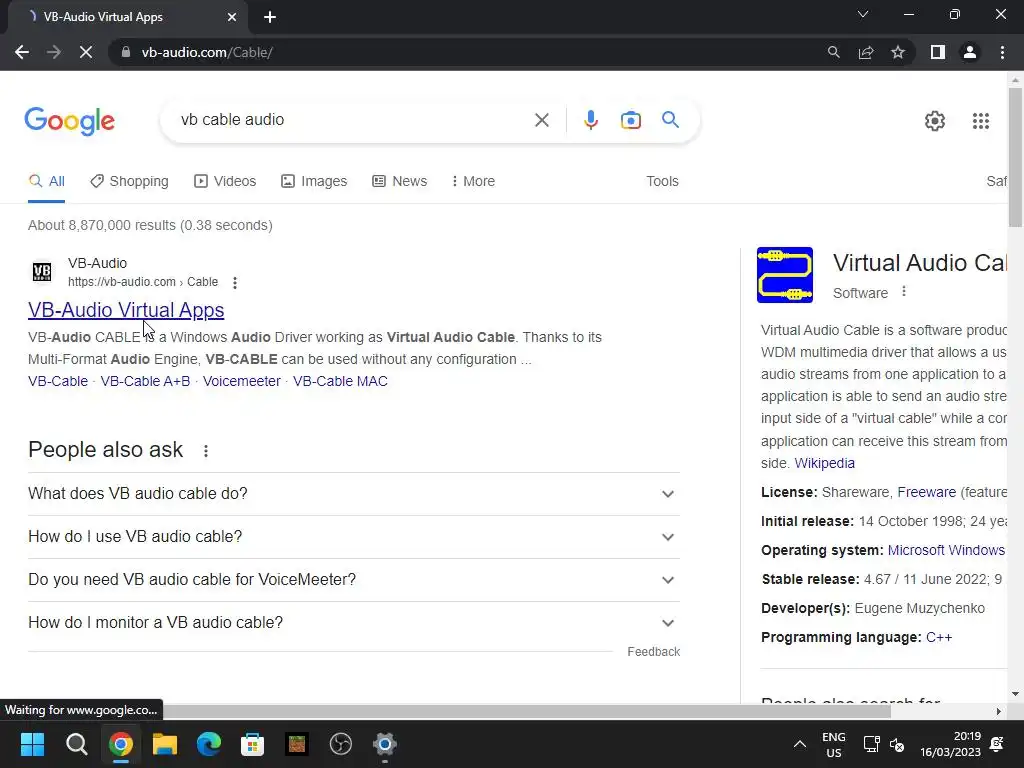Expand 'How do I use VB audio cable?'
Image resolution: width=1024 pixels, height=768 pixels.
click(x=353, y=537)
